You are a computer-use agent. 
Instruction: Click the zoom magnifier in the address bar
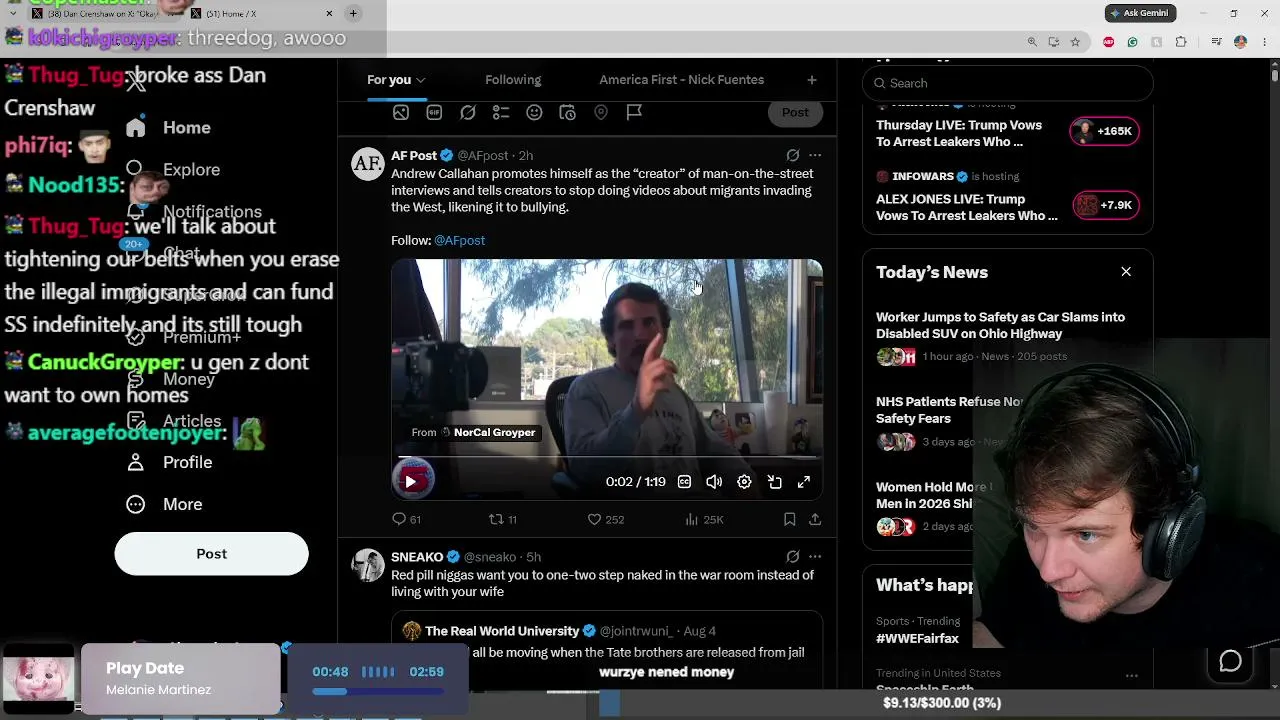pos(1032,42)
